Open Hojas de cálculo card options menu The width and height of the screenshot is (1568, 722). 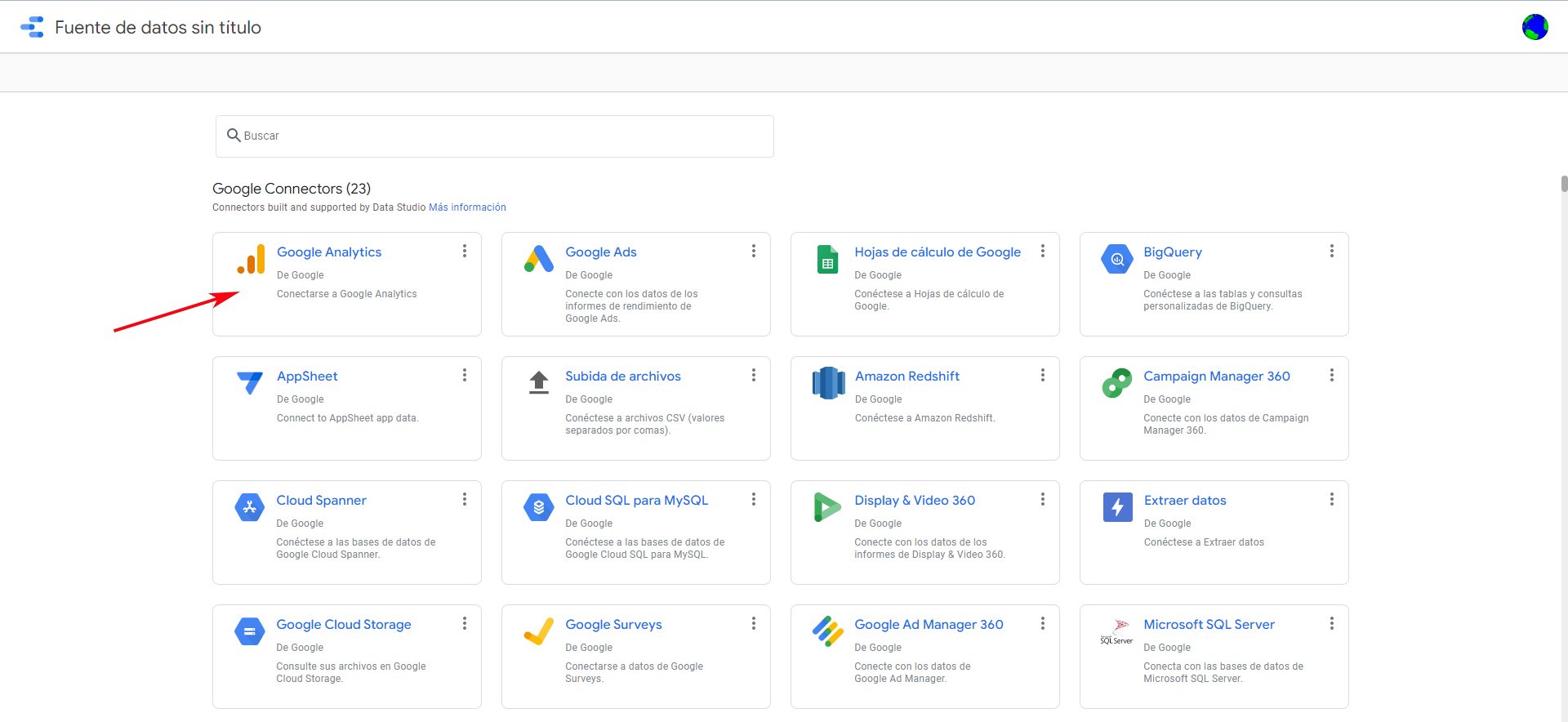[x=1043, y=251]
